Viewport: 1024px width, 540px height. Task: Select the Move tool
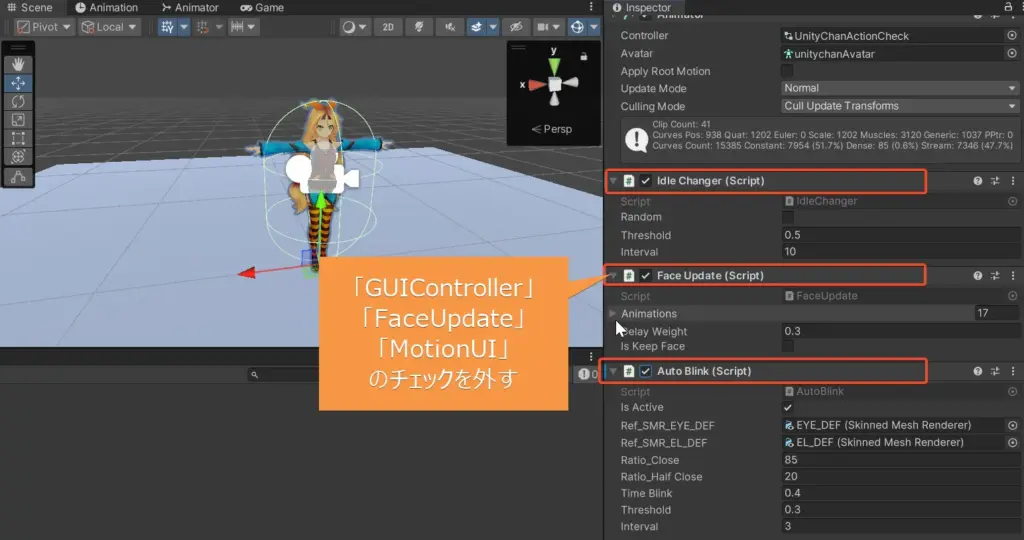pos(18,83)
